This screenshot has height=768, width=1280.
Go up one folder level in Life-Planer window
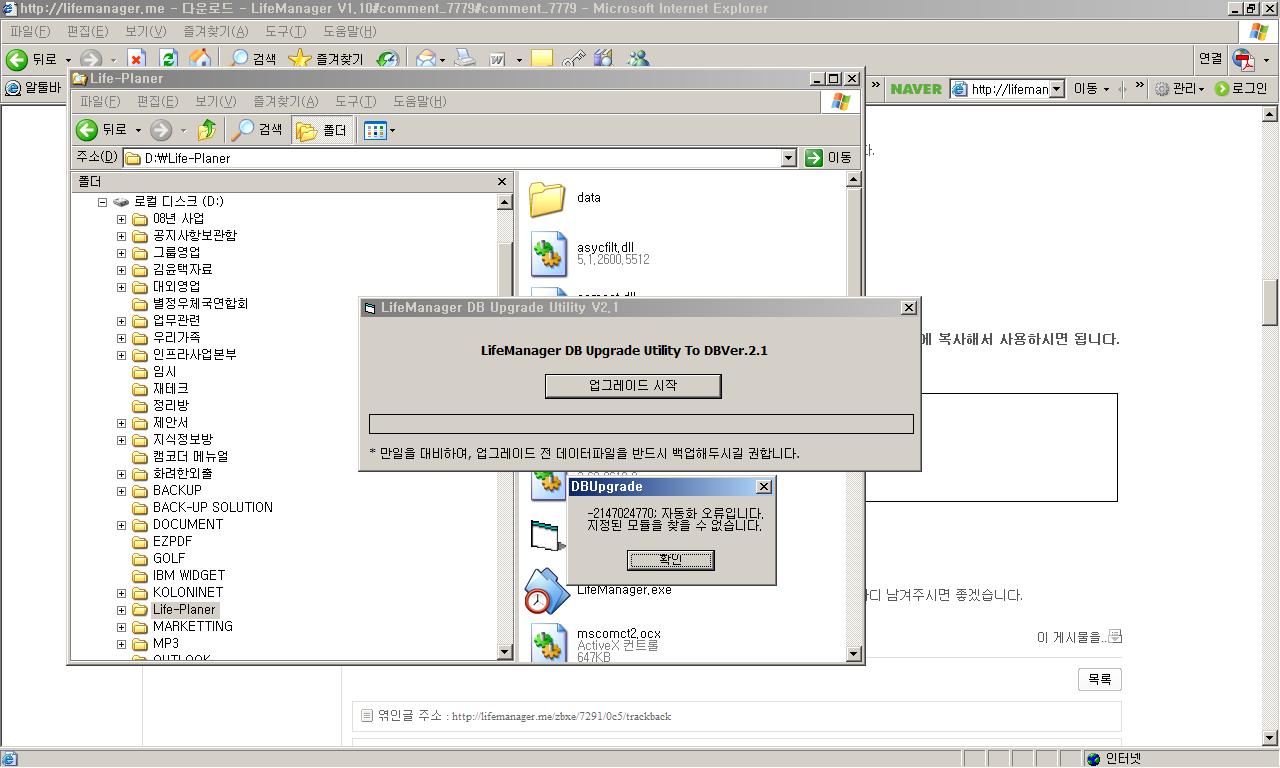click(207, 130)
